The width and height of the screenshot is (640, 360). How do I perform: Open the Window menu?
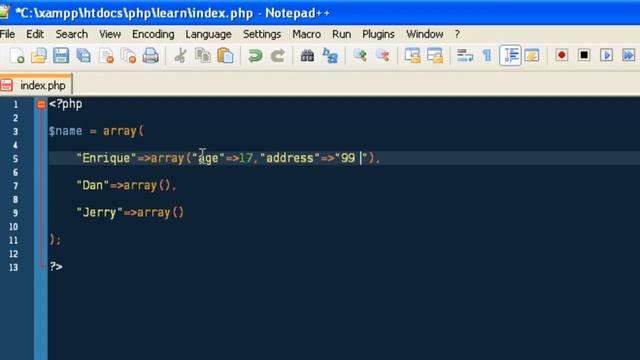[425, 34]
